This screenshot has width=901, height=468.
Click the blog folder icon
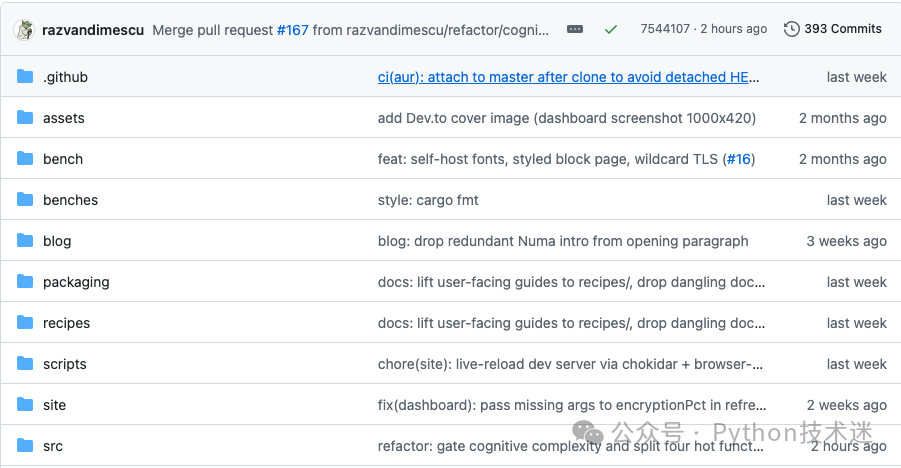coord(25,240)
